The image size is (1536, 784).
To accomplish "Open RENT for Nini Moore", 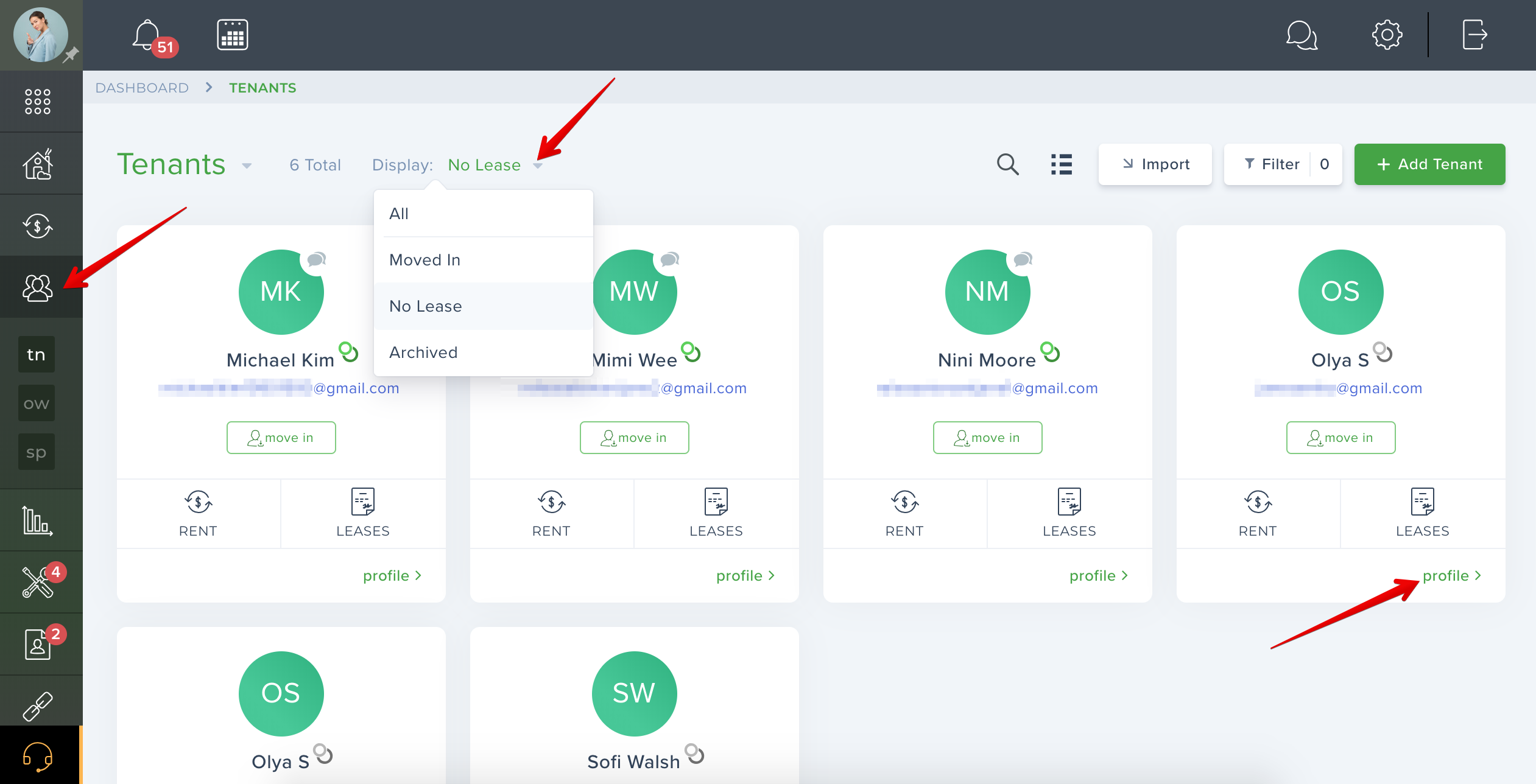I will [904, 513].
